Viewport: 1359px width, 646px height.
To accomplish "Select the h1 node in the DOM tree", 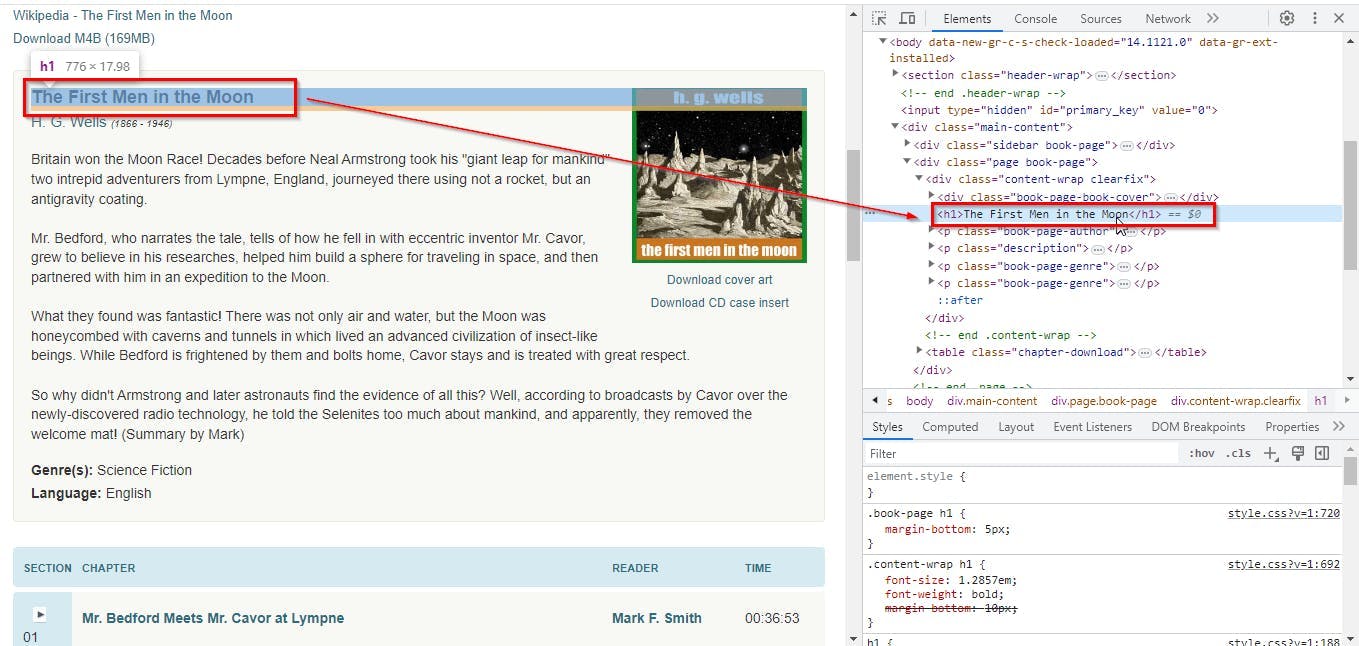I will [1048, 214].
